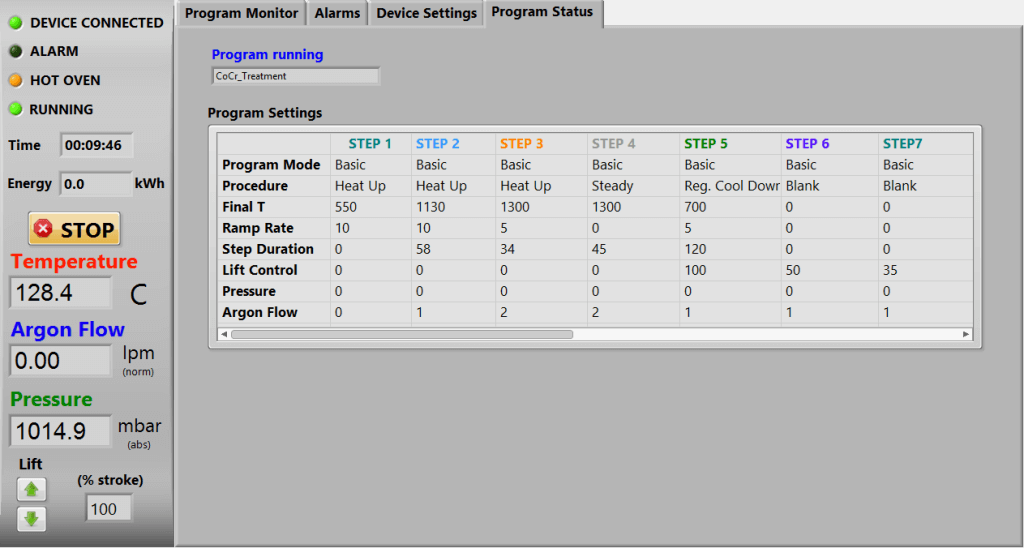Click the table scrollbar left arrow
The height and width of the screenshot is (548, 1024).
click(224, 335)
